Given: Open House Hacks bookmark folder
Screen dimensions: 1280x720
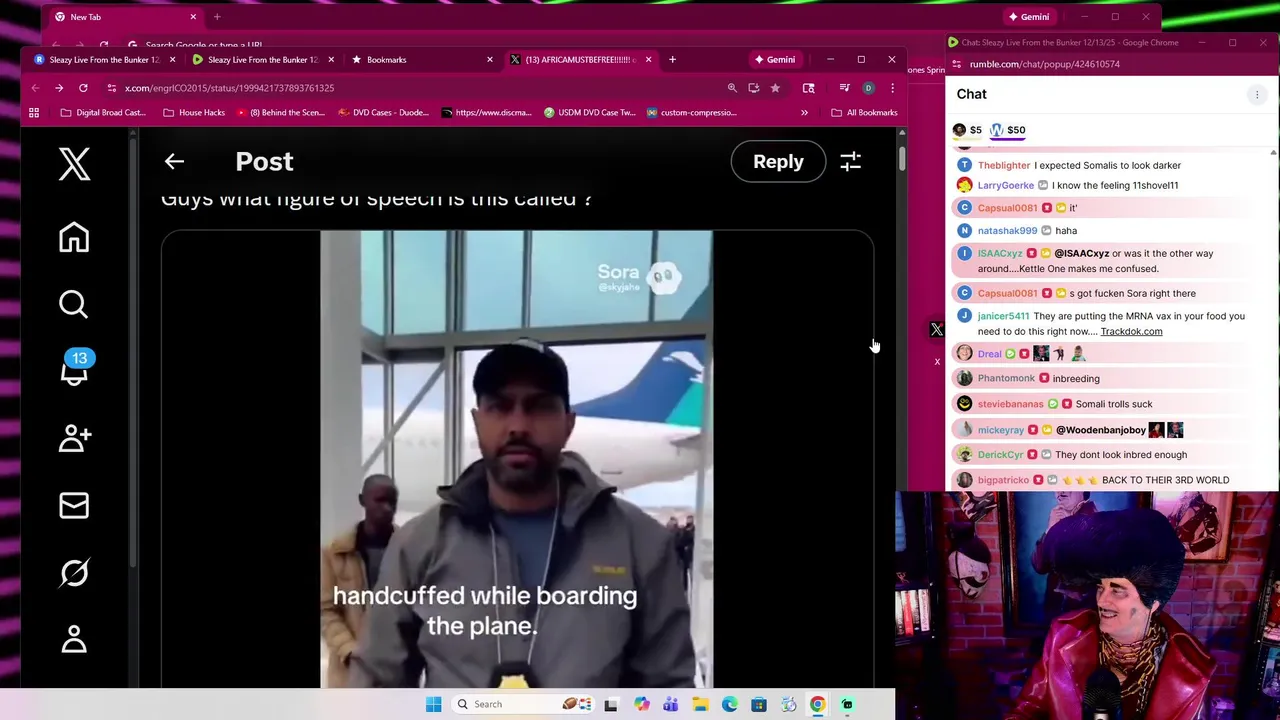Looking at the screenshot, I should click(x=194, y=113).
